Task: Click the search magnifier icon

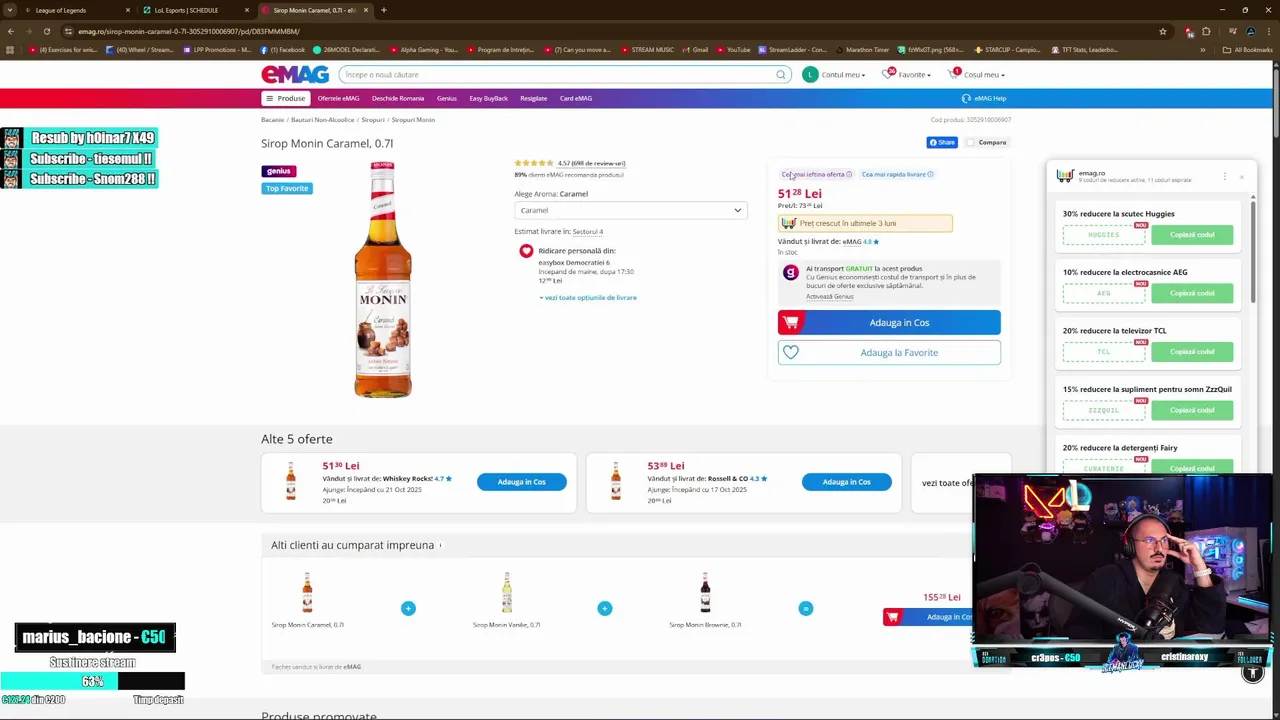Action: pyautogui.click(x=781, y=75)
